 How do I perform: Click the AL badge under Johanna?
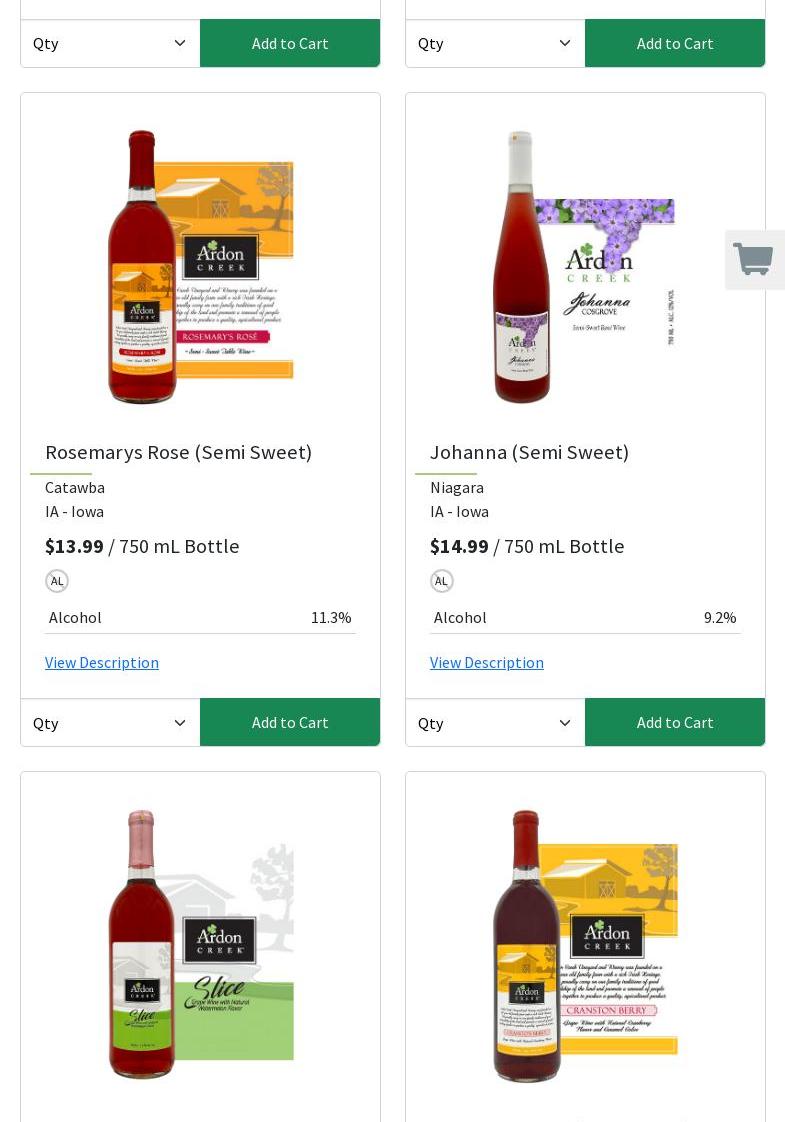click(442, 581)
